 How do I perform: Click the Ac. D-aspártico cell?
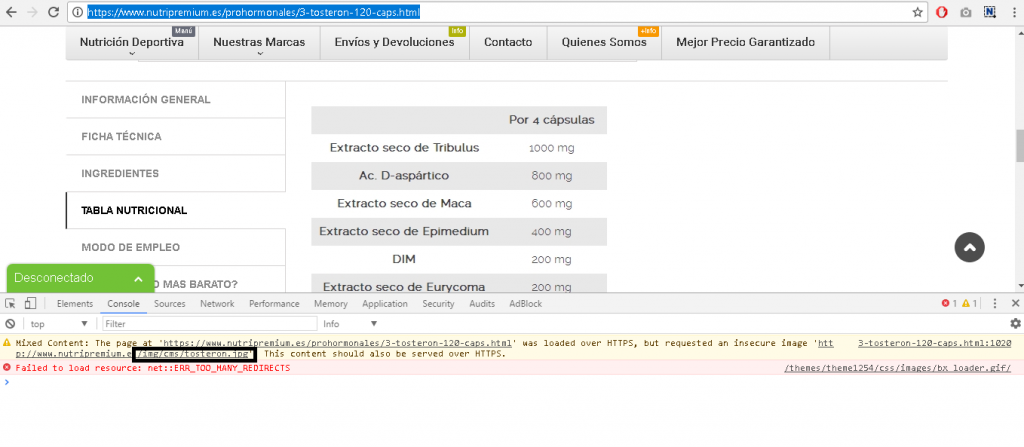pos(404,176)
